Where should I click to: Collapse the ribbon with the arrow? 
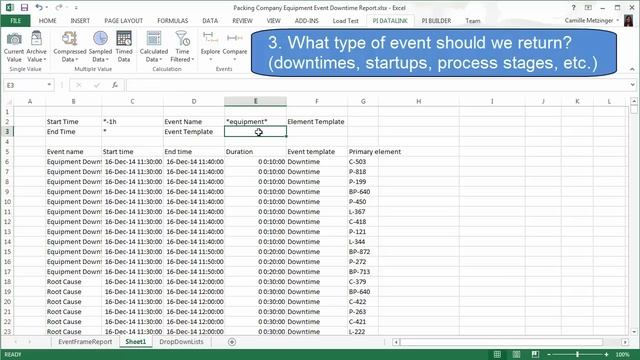point(632,69)
